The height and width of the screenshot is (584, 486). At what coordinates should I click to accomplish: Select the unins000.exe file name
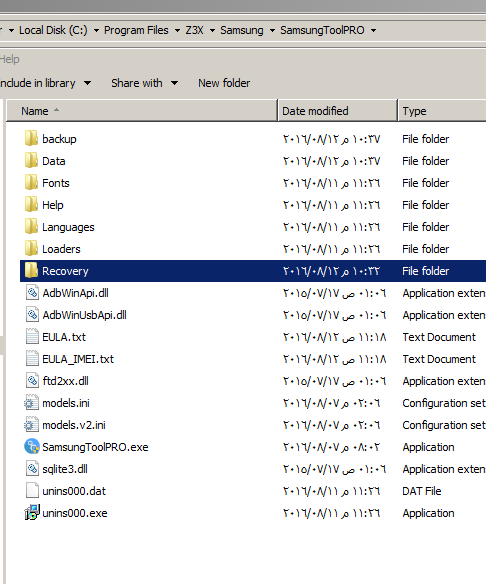[74, 513]
